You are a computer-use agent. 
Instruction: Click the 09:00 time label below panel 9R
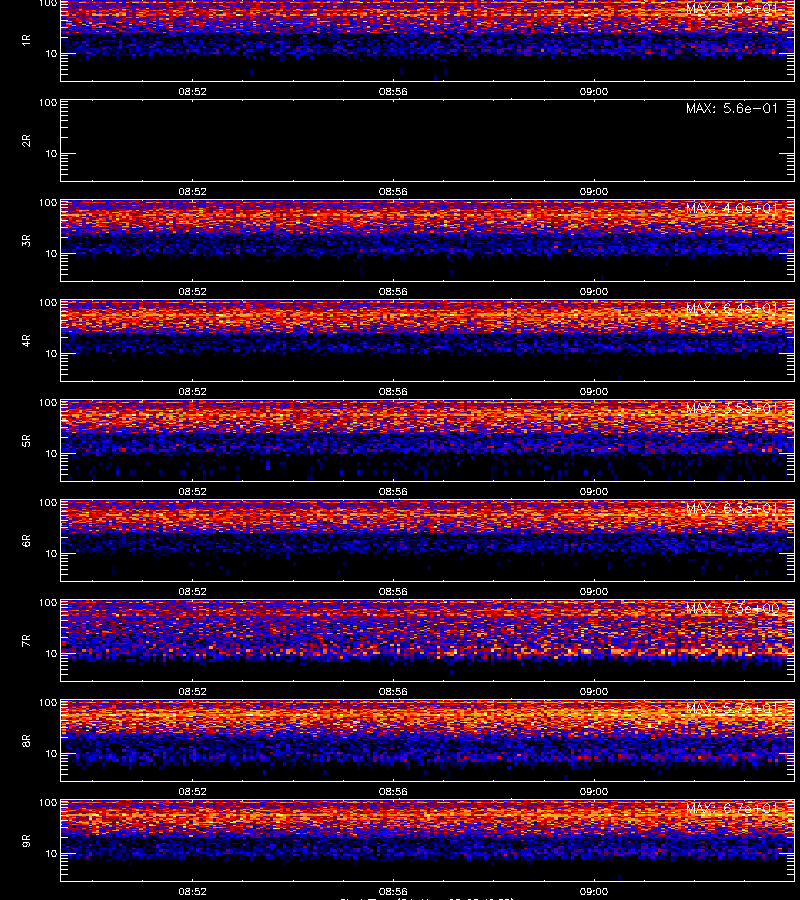594,892
